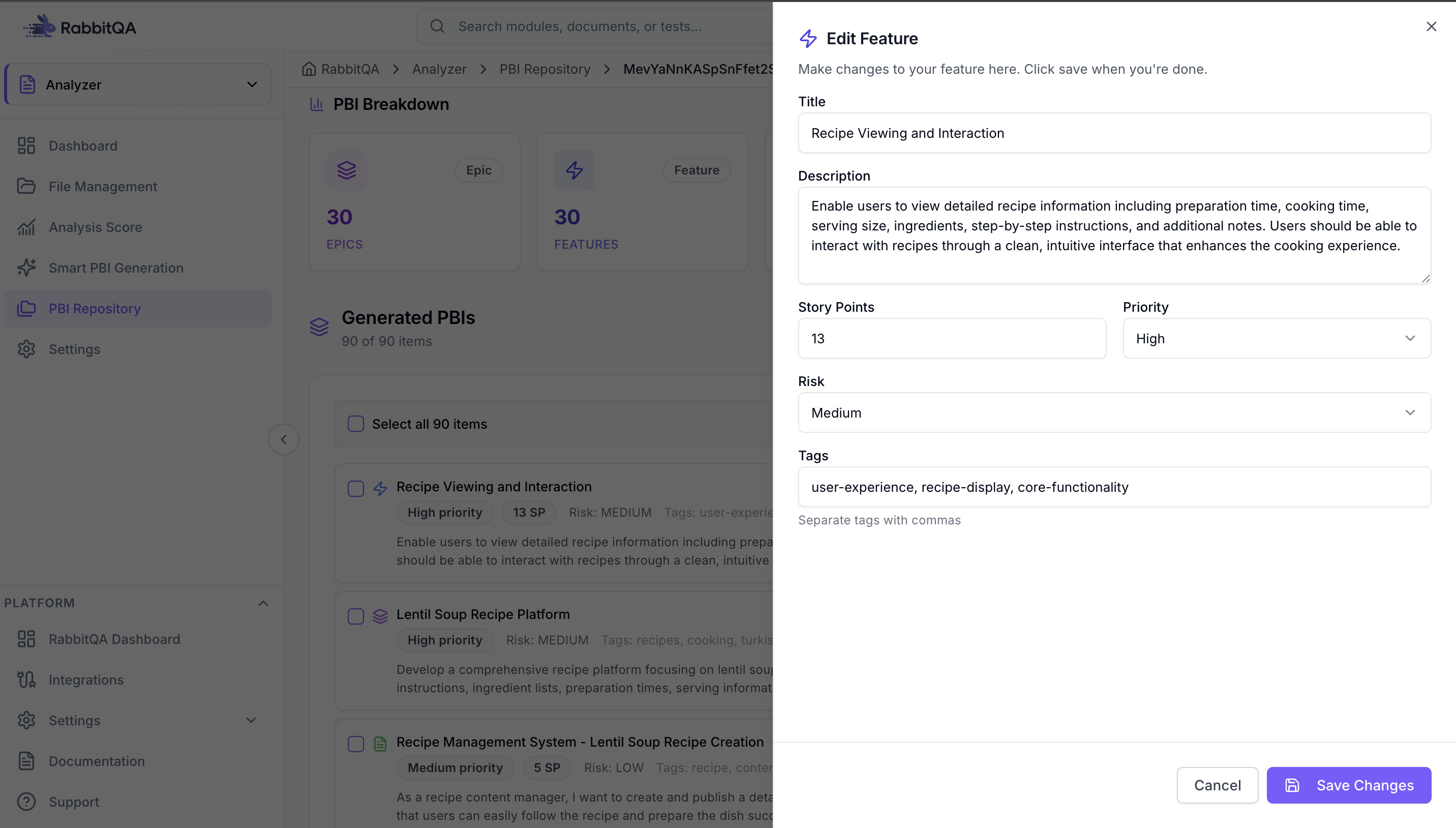Image resolution: width=1456 pixels, height=828 pixels.
Task: Open Smart PBI Generation
Action: tap(138, 268)
